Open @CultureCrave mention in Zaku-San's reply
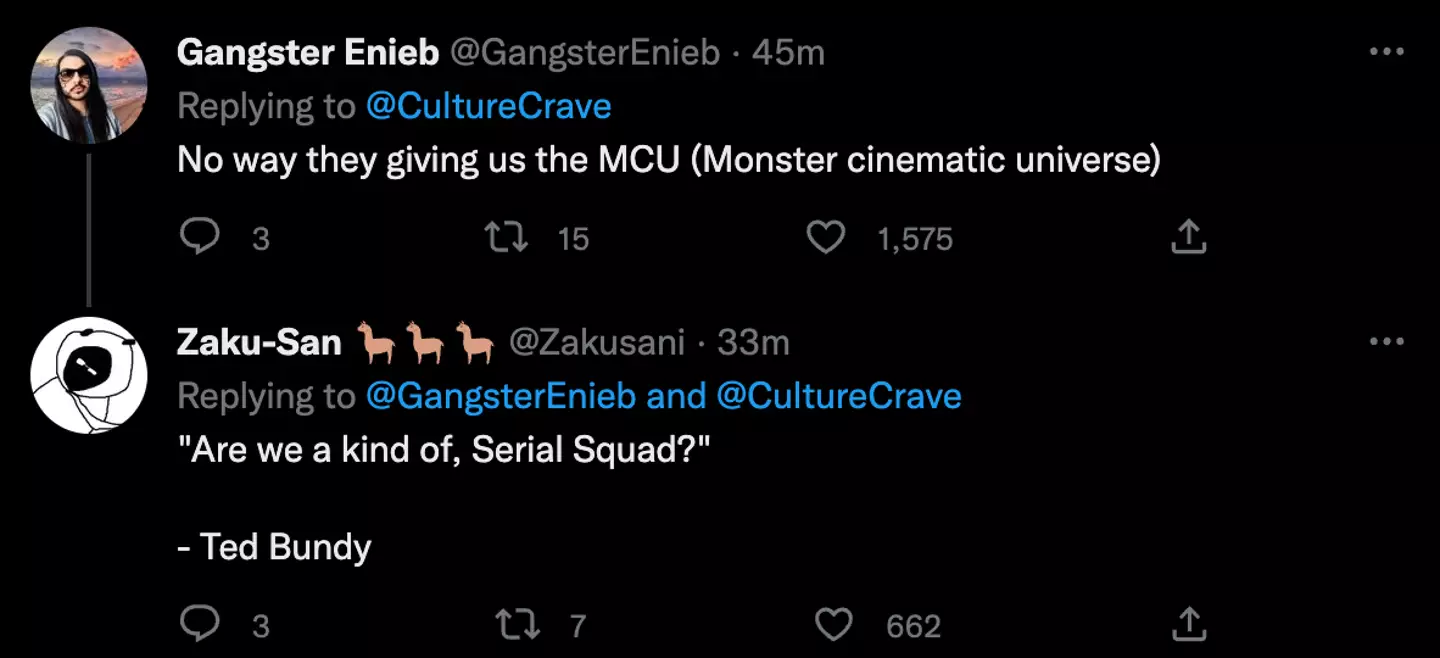The width and height of the screenshot is (1440, 658). pyautogui.click(x=839, y=396)
